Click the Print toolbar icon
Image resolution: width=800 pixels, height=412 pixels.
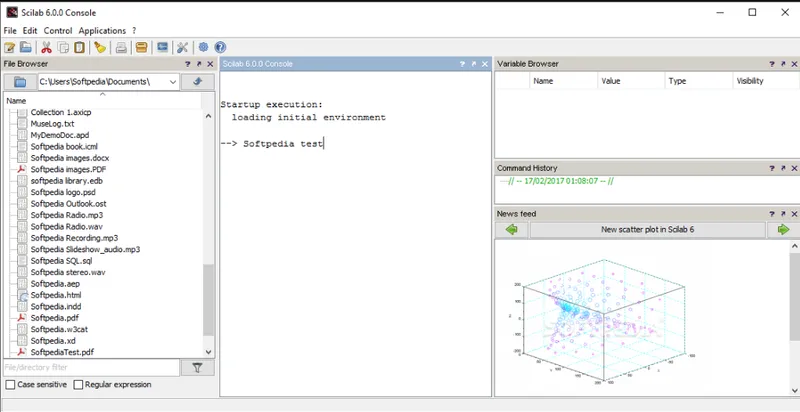coord(121,47)
